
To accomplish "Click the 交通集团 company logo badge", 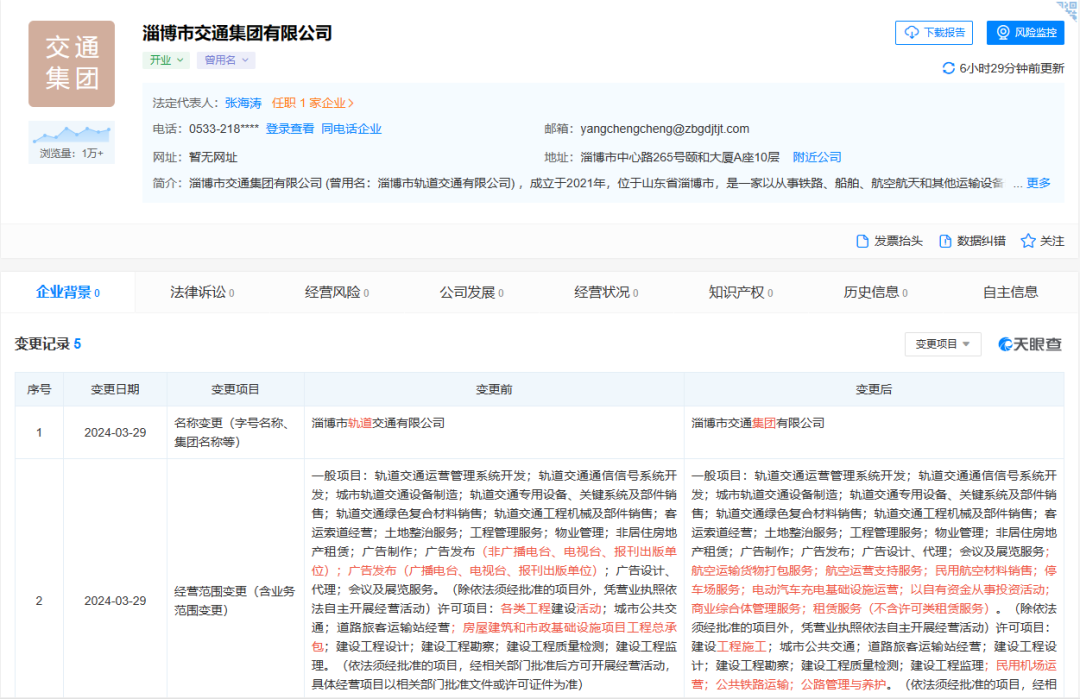I will (x=71, y=63).
